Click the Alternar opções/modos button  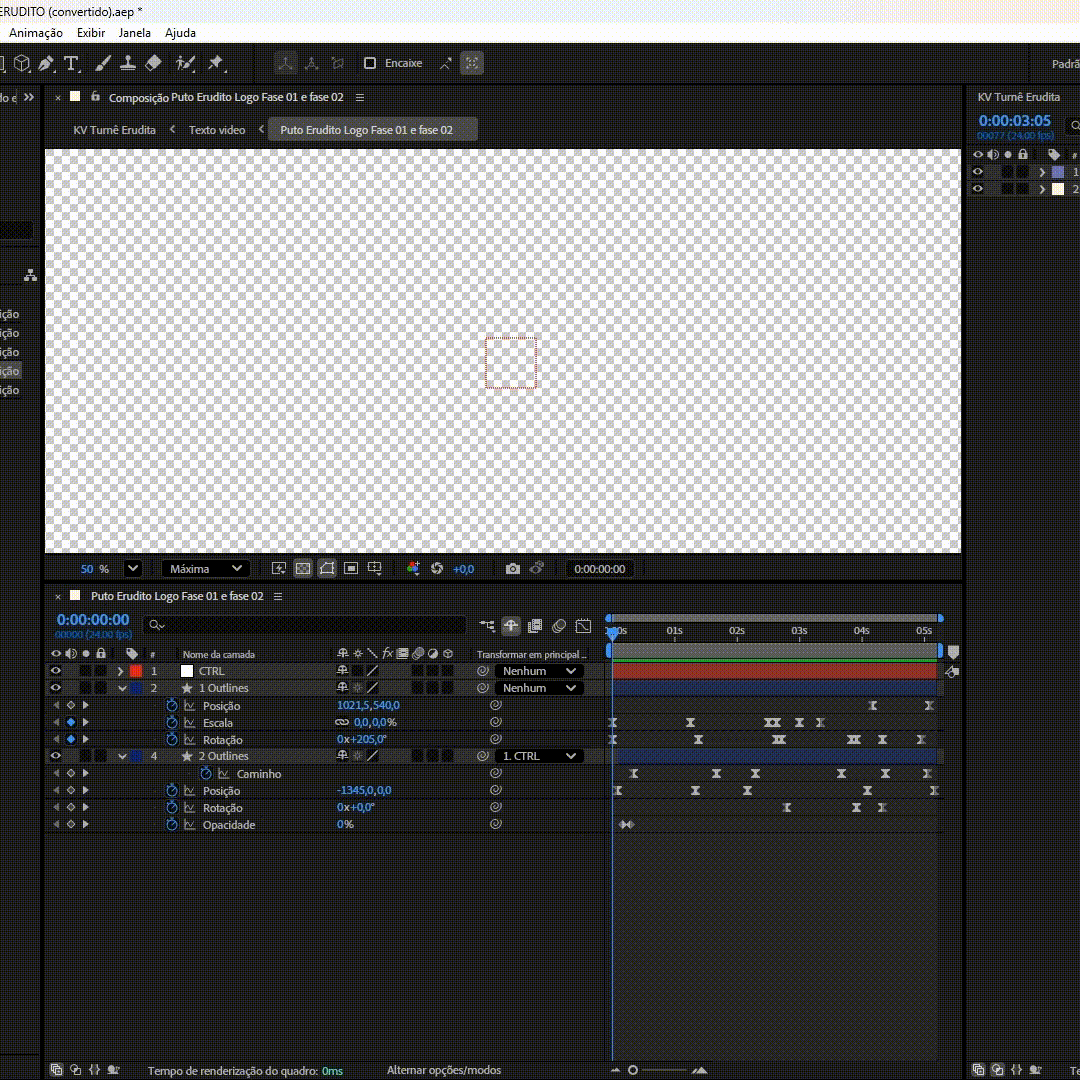(x=444, y=1070)
